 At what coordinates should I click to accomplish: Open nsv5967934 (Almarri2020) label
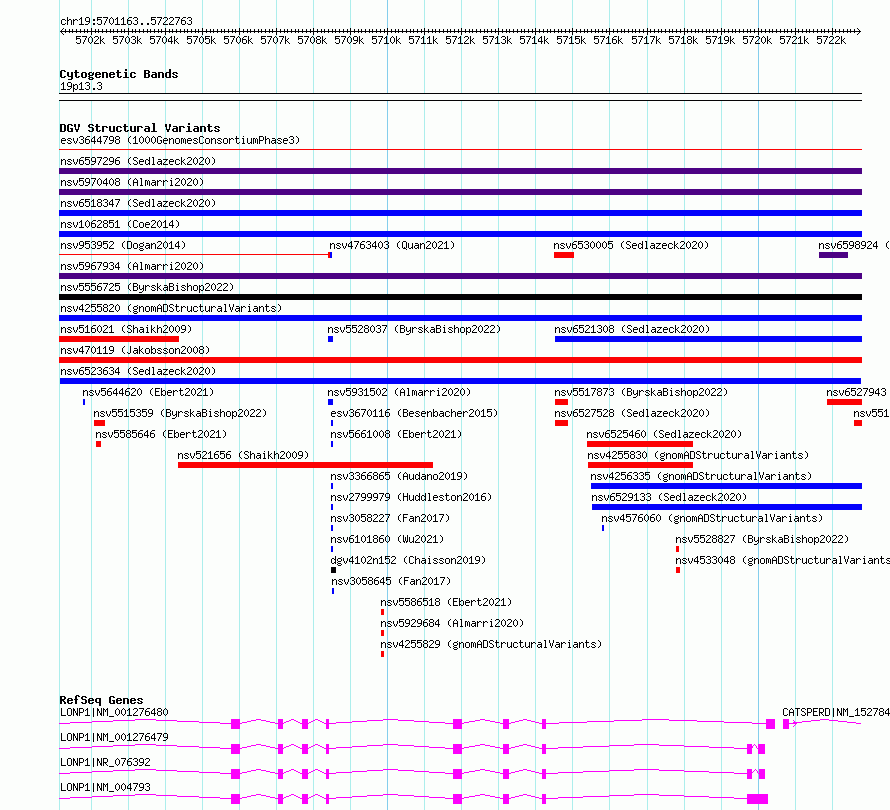[132, 266]
